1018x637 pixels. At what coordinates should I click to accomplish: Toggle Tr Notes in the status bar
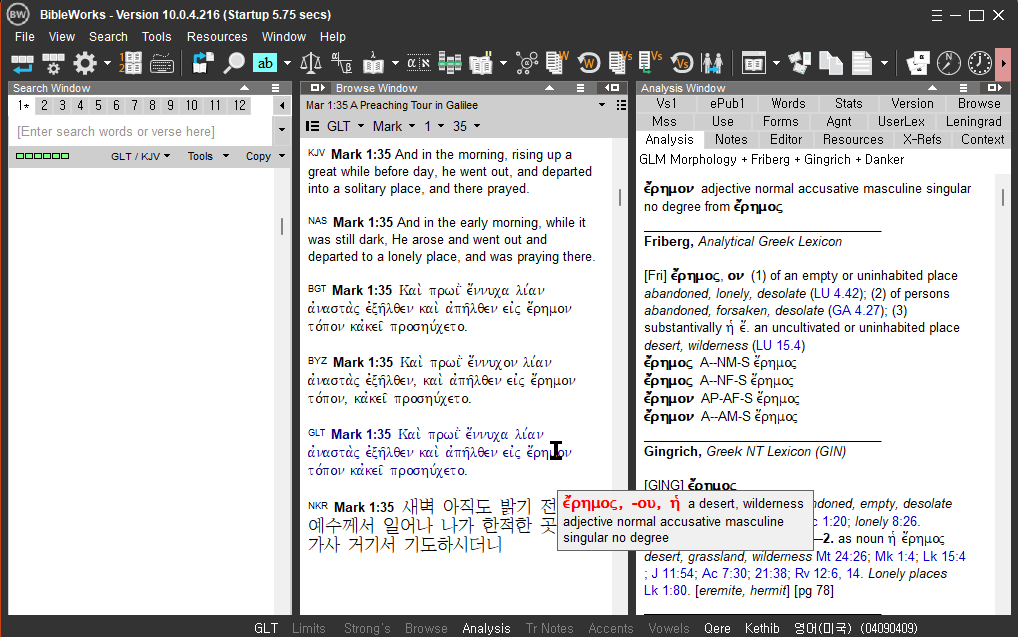coord(549,628)
